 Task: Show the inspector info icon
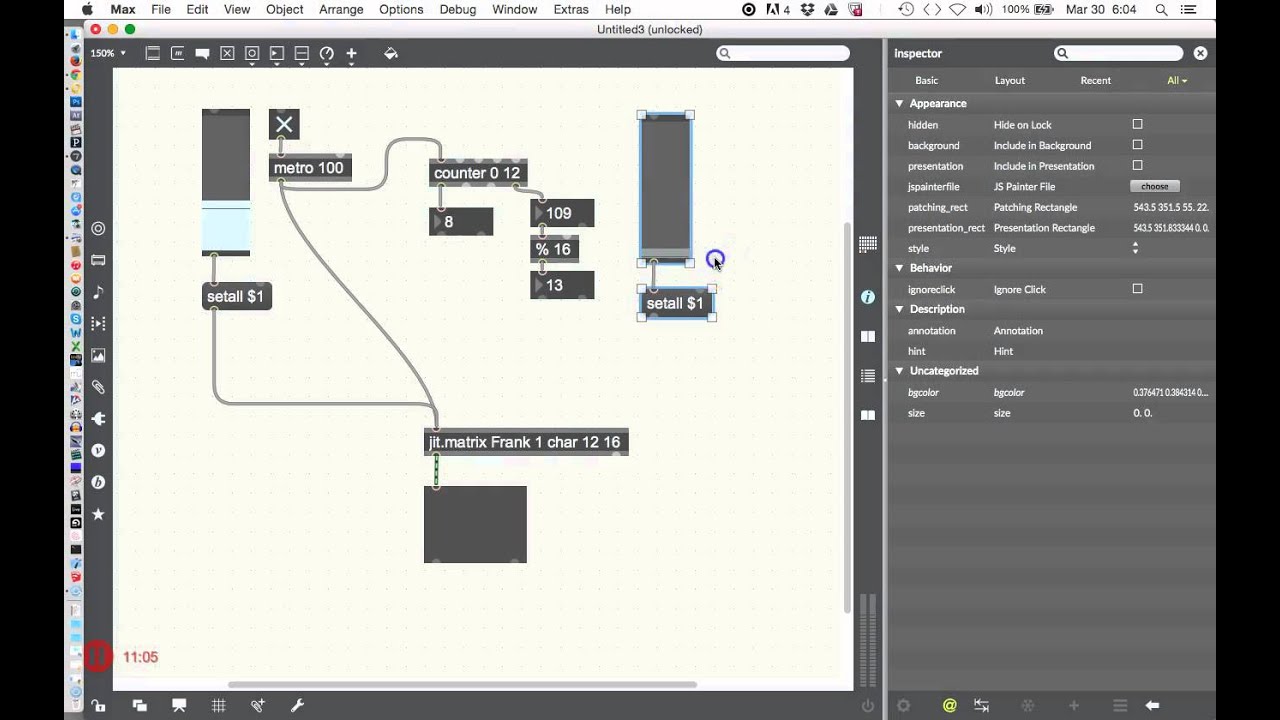click(x=867, y=297)
